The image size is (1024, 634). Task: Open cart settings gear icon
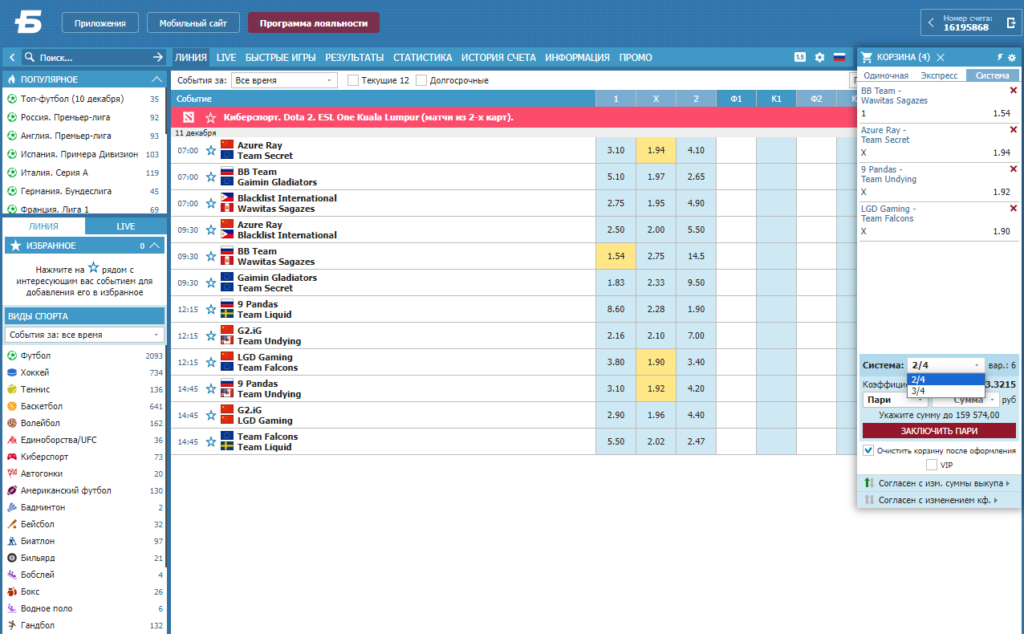tap(1012, 57)
